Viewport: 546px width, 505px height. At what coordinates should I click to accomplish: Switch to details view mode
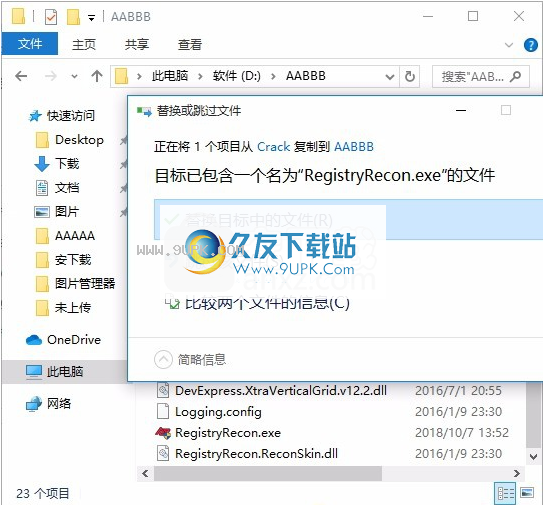coord(505,493)
